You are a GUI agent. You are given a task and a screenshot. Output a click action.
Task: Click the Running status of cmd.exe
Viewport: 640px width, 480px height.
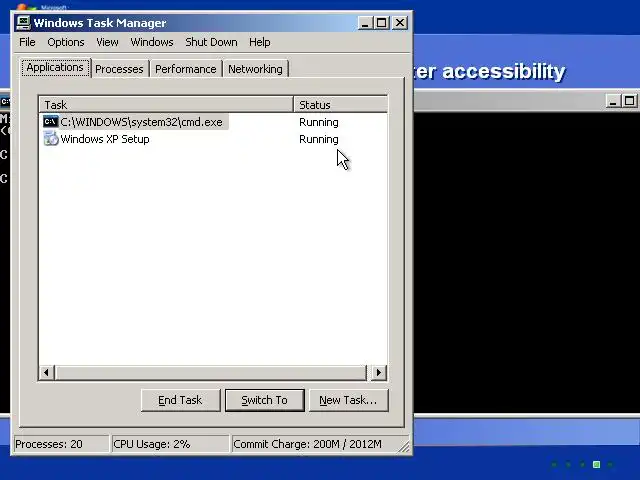pos(319,122)
